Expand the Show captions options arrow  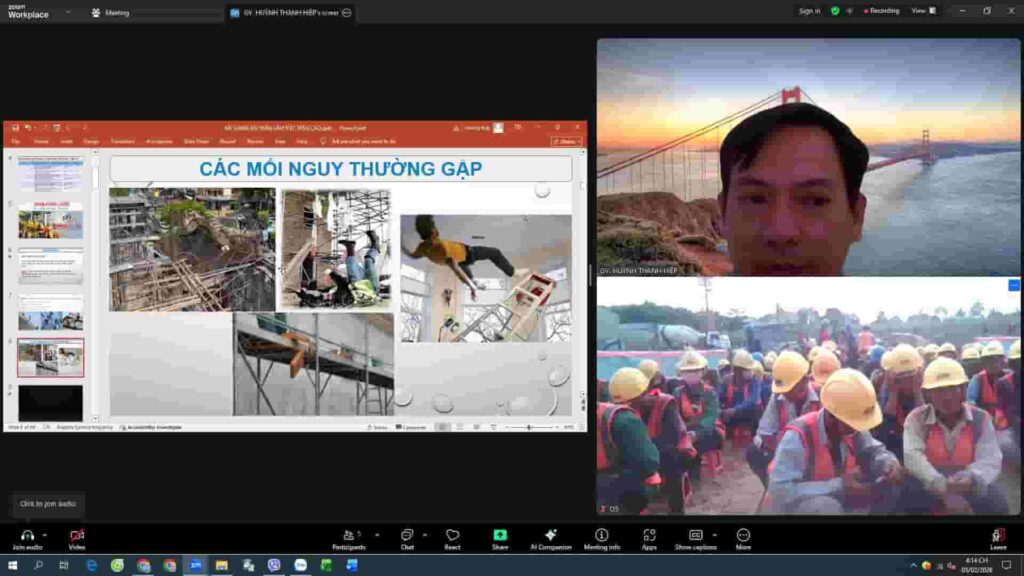pos(714,533)
